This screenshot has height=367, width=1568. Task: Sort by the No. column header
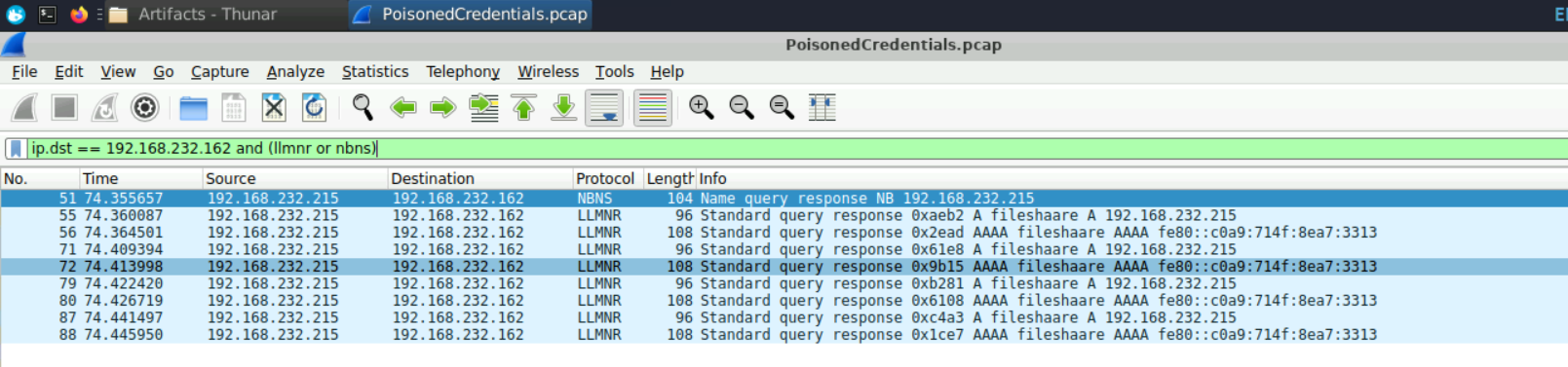40,178
